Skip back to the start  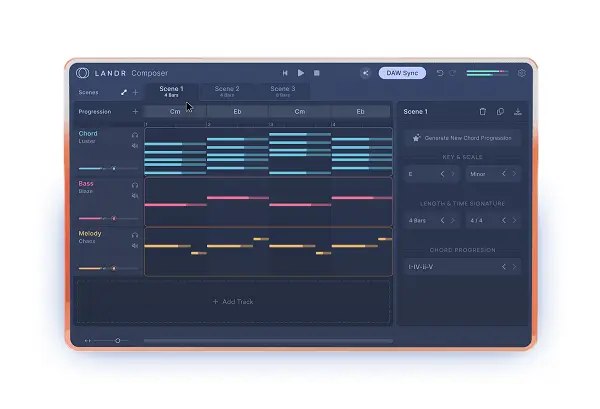tap(285, 73)
